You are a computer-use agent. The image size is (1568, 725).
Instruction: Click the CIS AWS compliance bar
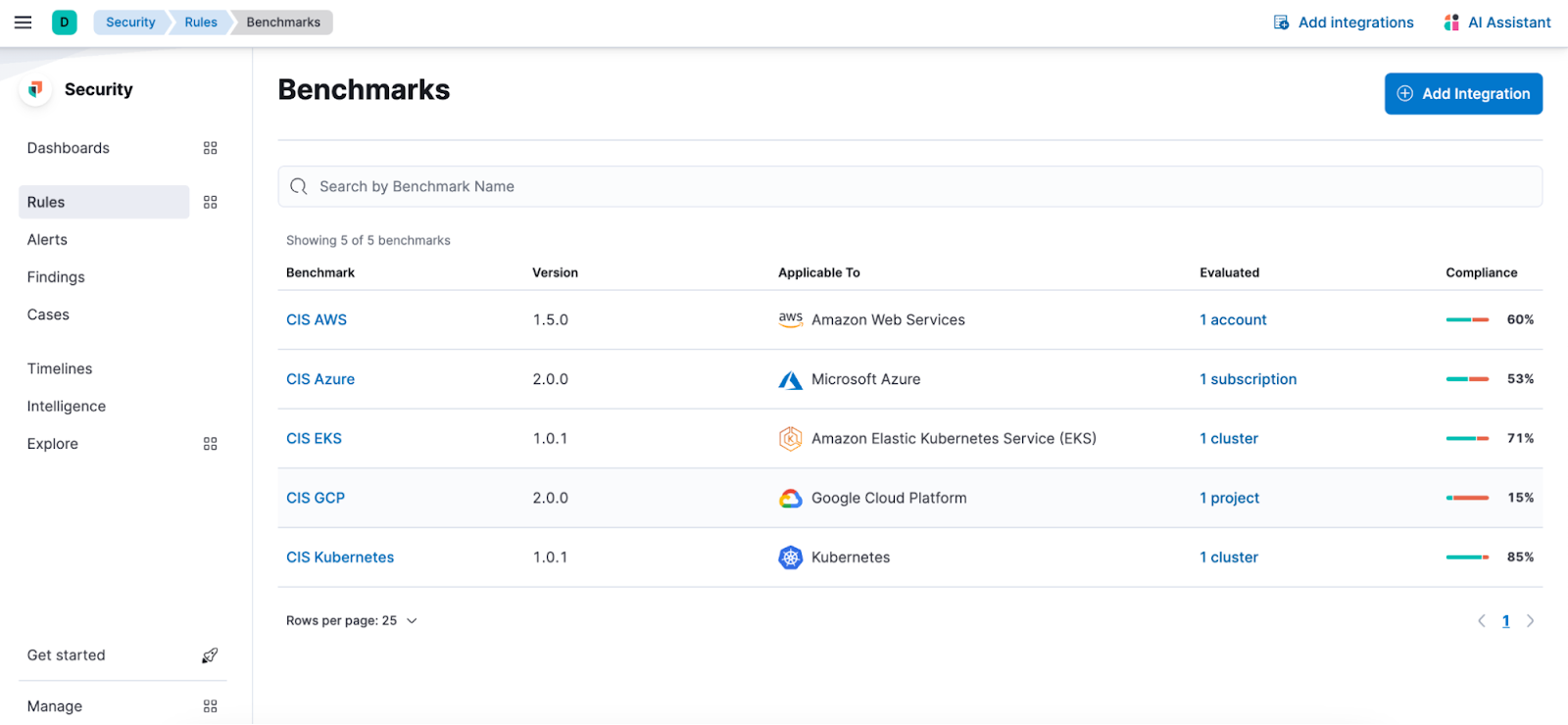point(1467,319)
